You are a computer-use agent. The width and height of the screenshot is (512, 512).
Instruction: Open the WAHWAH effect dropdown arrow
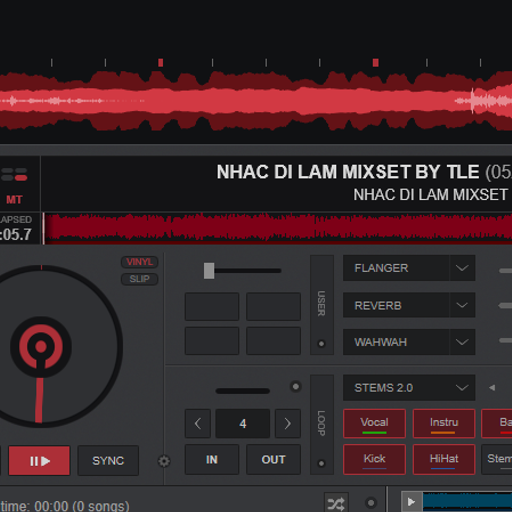point(462,342)
